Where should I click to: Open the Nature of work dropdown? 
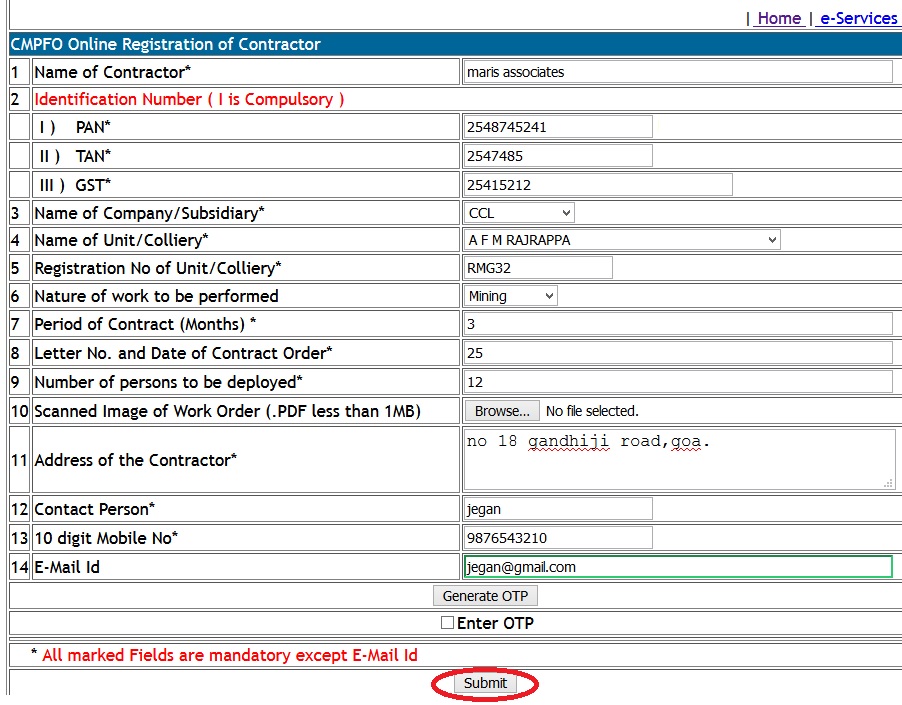[510, 296]
